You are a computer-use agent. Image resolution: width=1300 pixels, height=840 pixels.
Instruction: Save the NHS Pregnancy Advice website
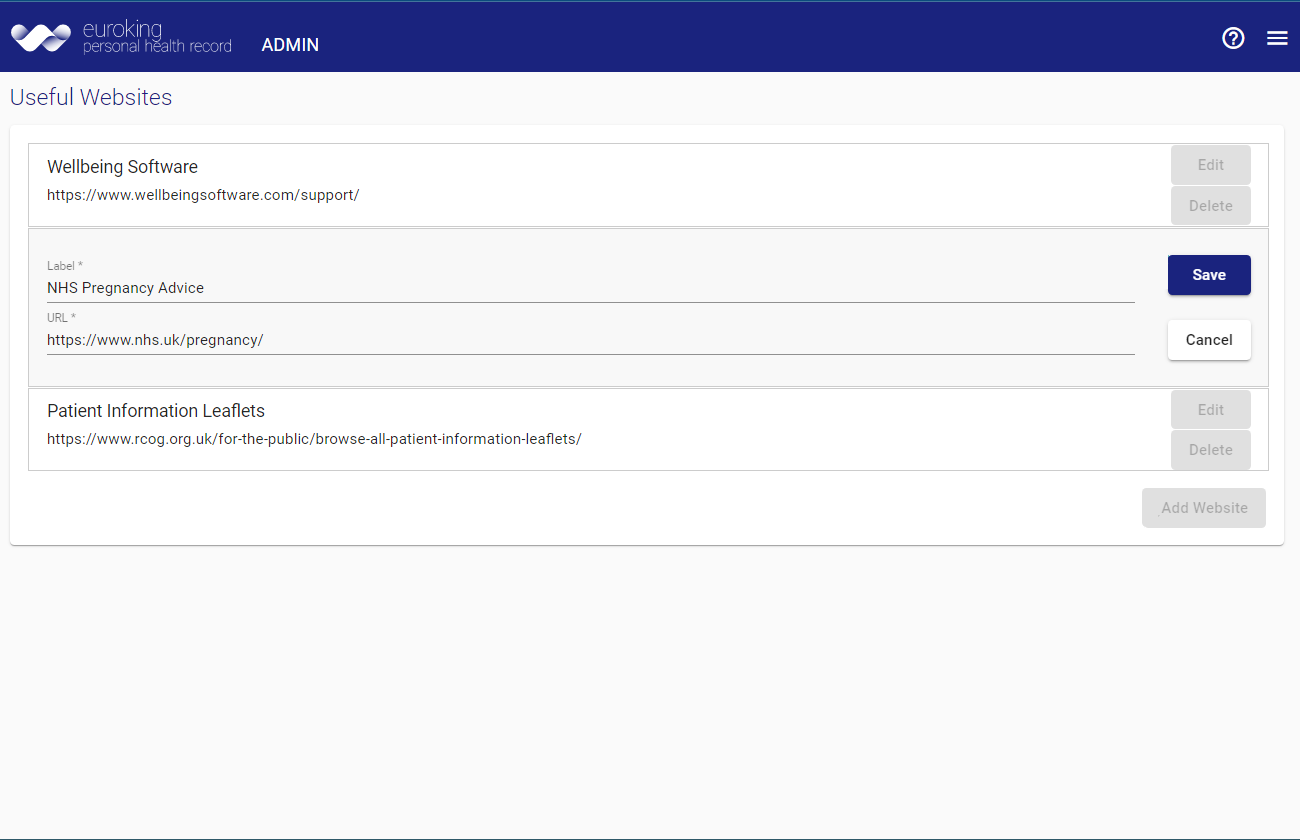pyautogui.click(x=1209, y=275)
